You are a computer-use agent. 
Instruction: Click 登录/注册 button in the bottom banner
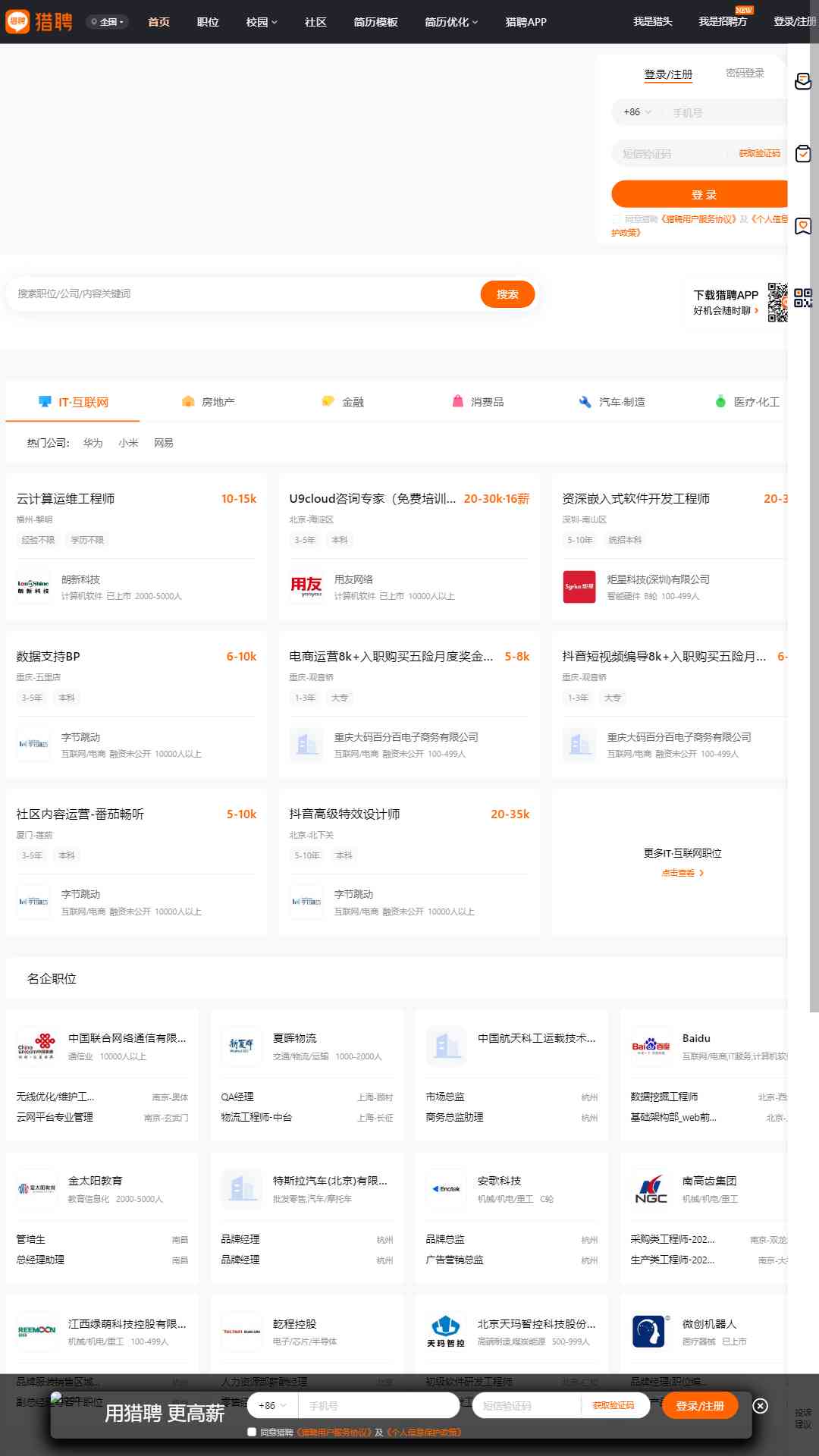[x=700, y=1405]
